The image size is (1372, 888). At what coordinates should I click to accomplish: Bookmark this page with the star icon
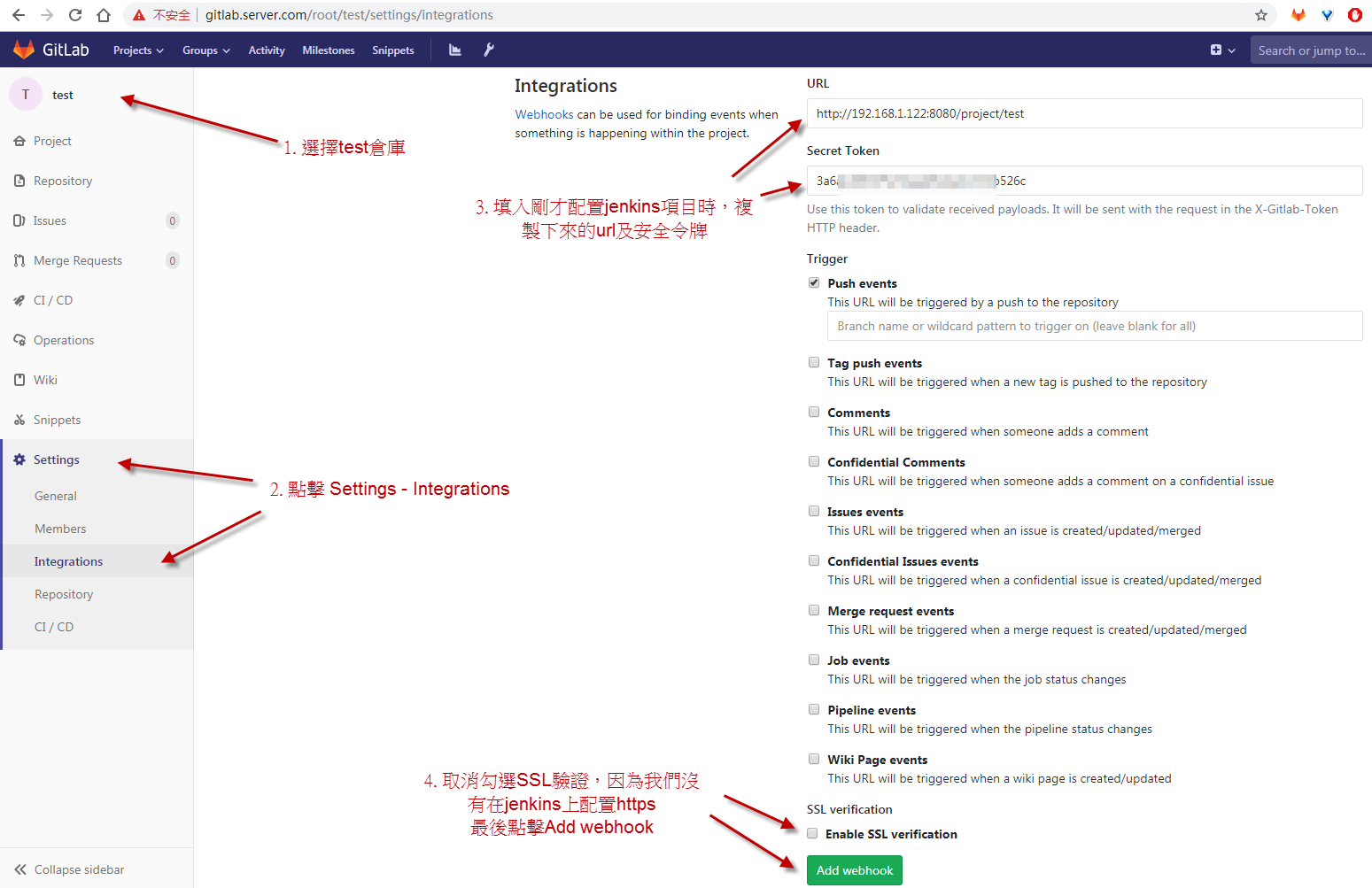click(1261, 15)
